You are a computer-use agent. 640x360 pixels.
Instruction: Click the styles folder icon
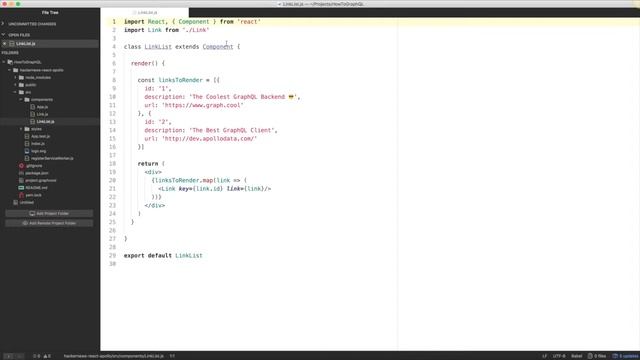pos(27,129)
